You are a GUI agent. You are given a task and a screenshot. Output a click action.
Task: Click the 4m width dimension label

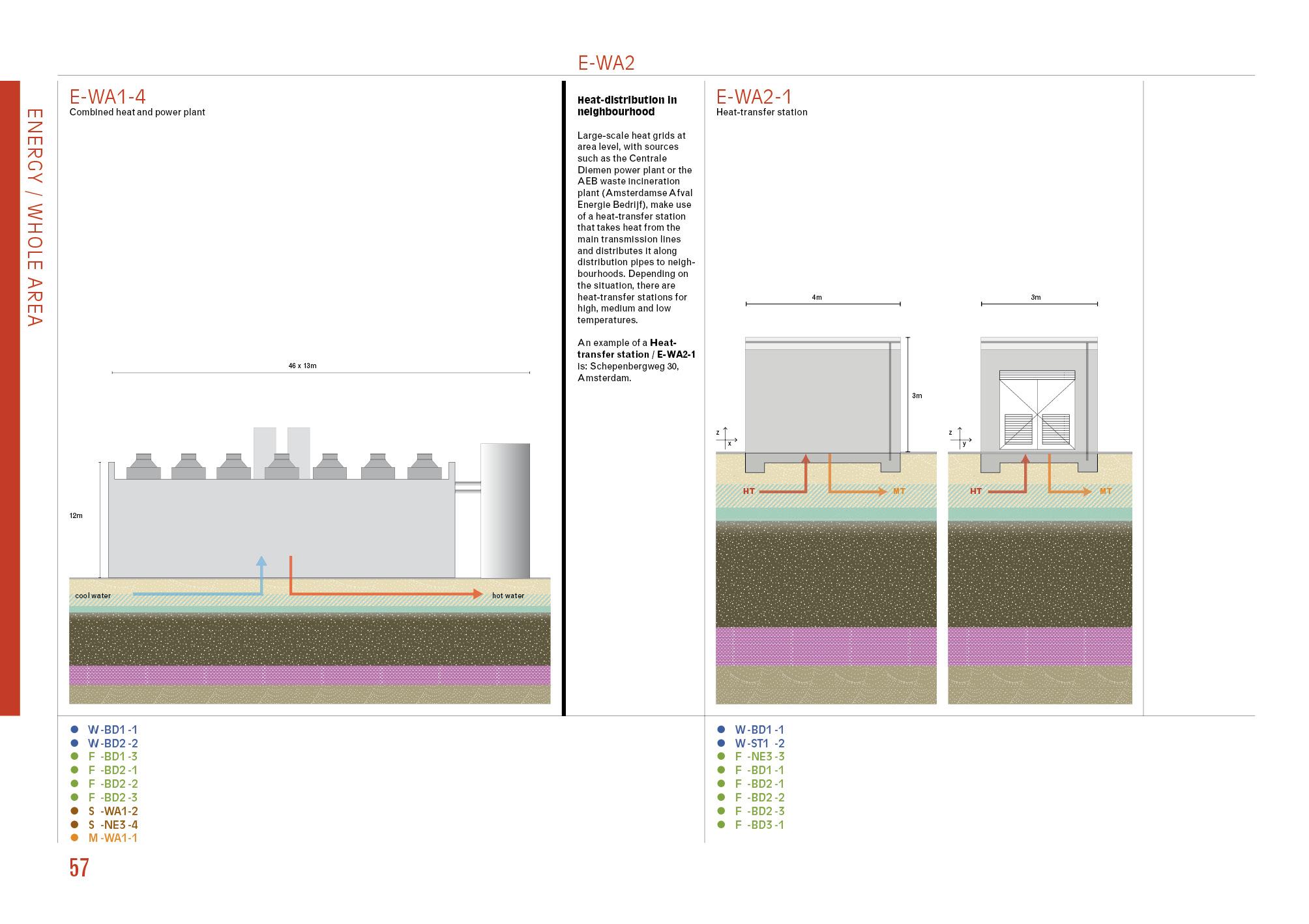pyautogui.click(x=817, y=298)
